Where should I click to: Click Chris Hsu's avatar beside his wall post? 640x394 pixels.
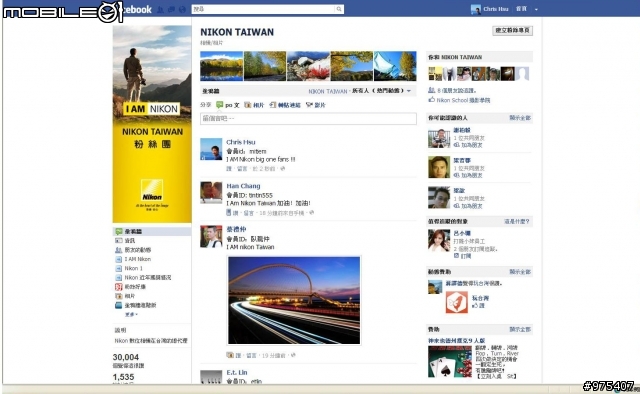211,149
